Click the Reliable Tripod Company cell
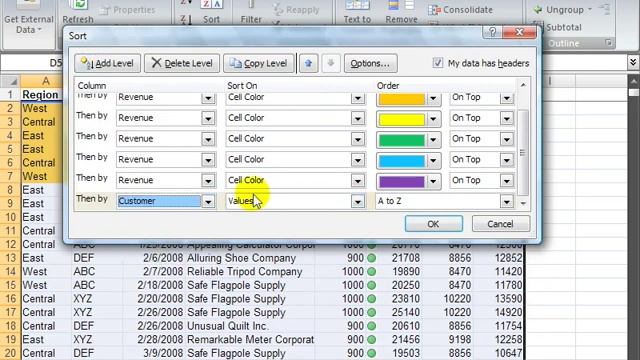 (x=250, y=272)
